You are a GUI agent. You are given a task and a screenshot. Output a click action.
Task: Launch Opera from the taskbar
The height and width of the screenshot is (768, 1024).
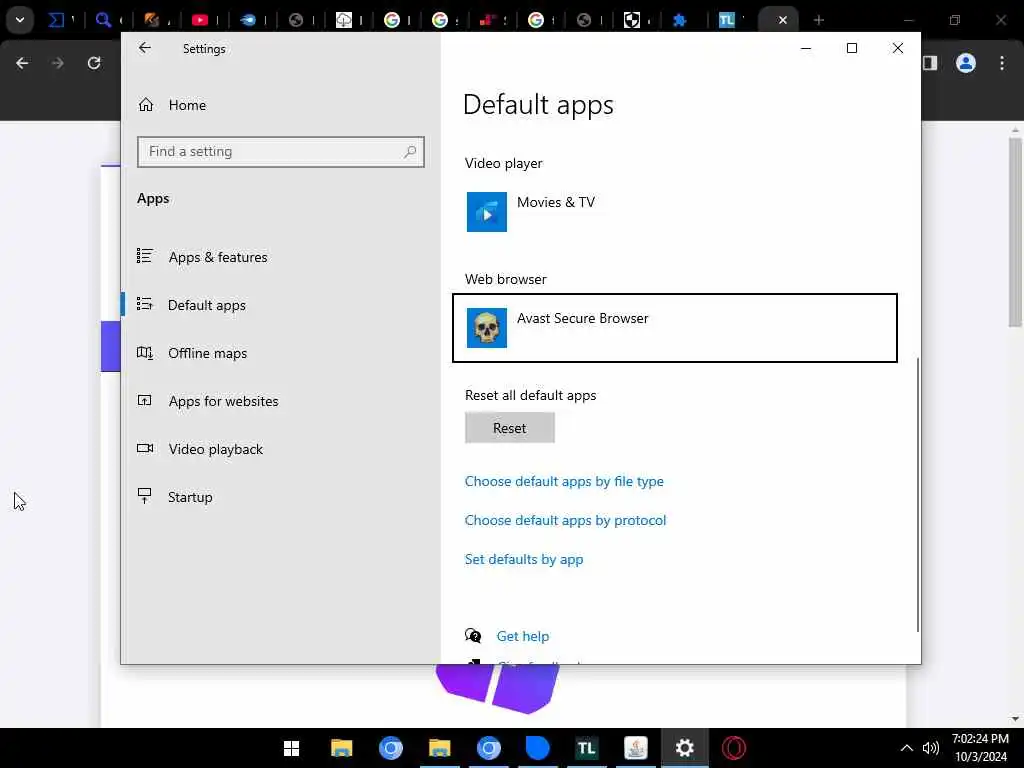click(x=733, y=748)
